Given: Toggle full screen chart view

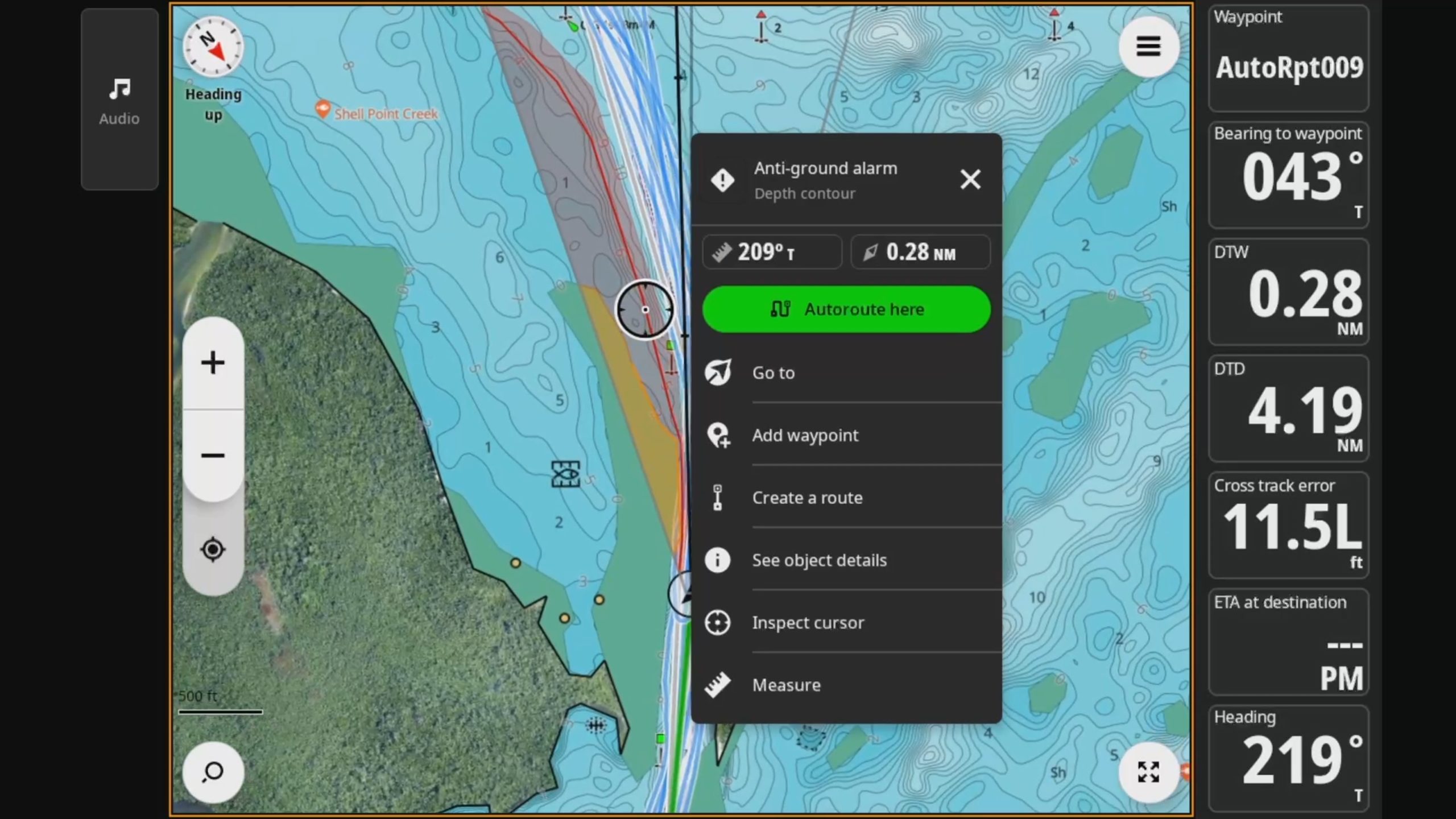Looking at the screenshot, I should (1148, 772).
